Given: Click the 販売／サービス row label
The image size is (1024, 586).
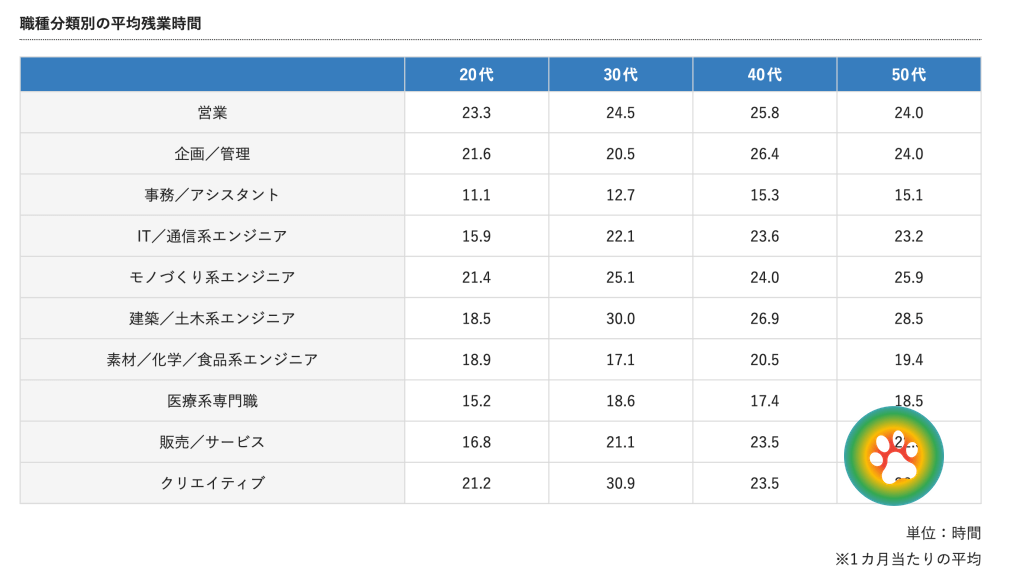Looking at the screenshot, I should (212, 442).
